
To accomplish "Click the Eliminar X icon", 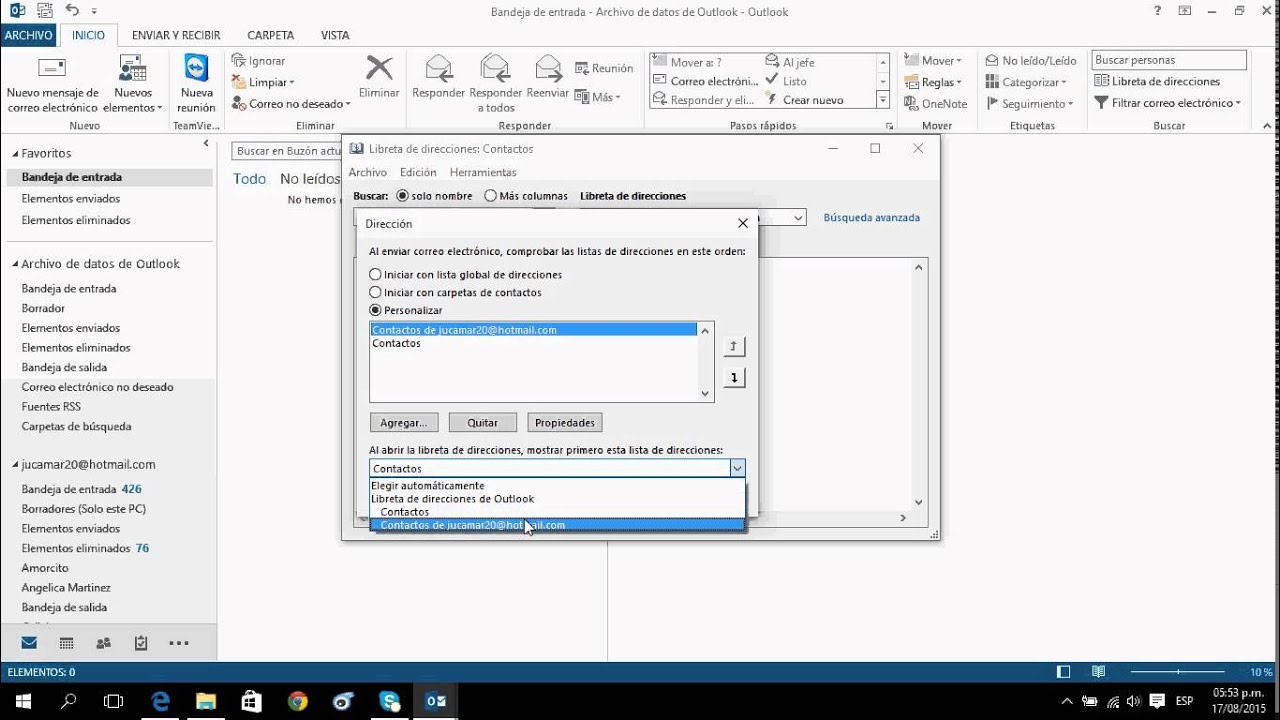I will coord(379,69).
